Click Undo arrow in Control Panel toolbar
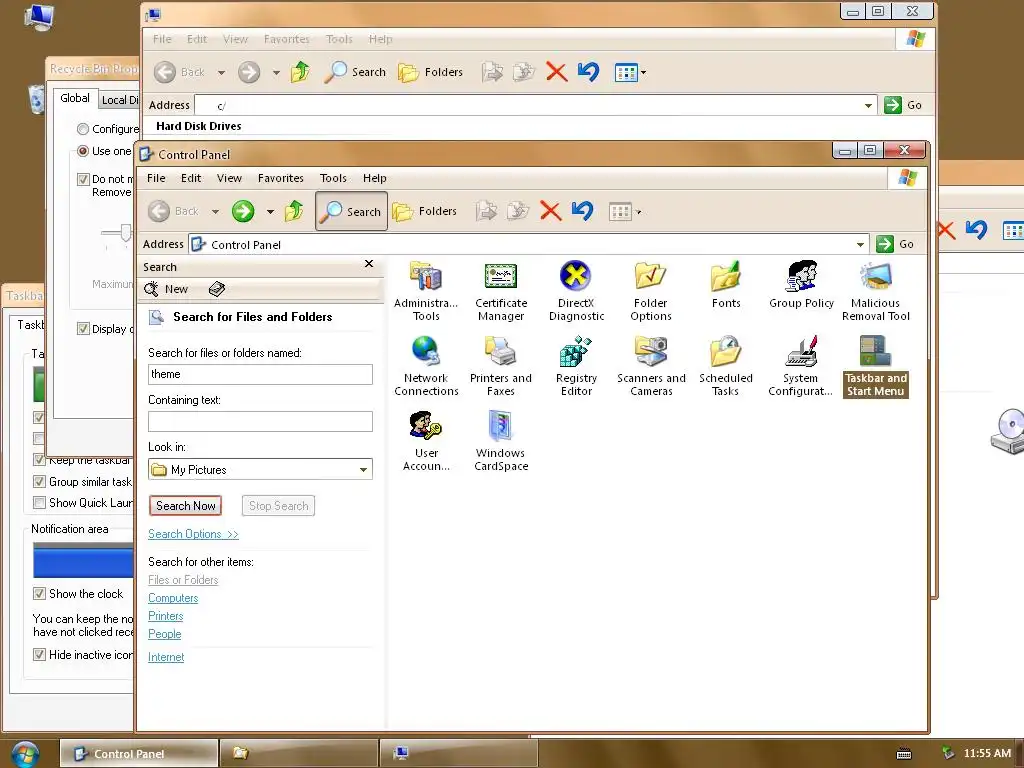 click(582, 211)
